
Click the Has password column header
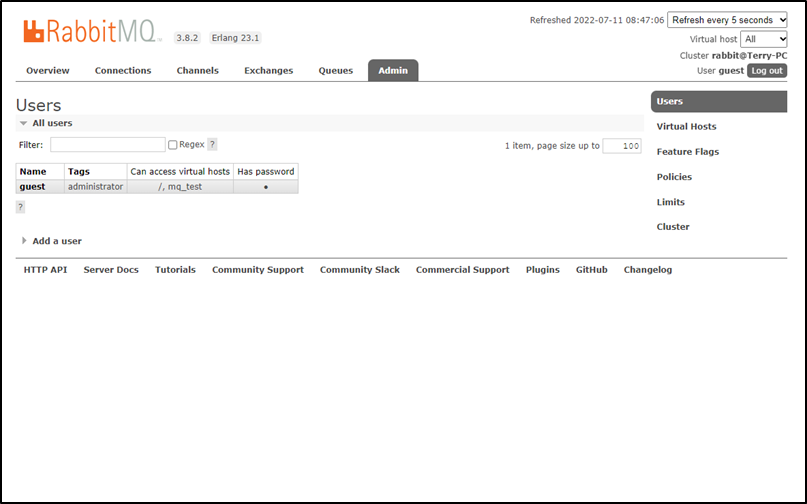pos(266,171)
